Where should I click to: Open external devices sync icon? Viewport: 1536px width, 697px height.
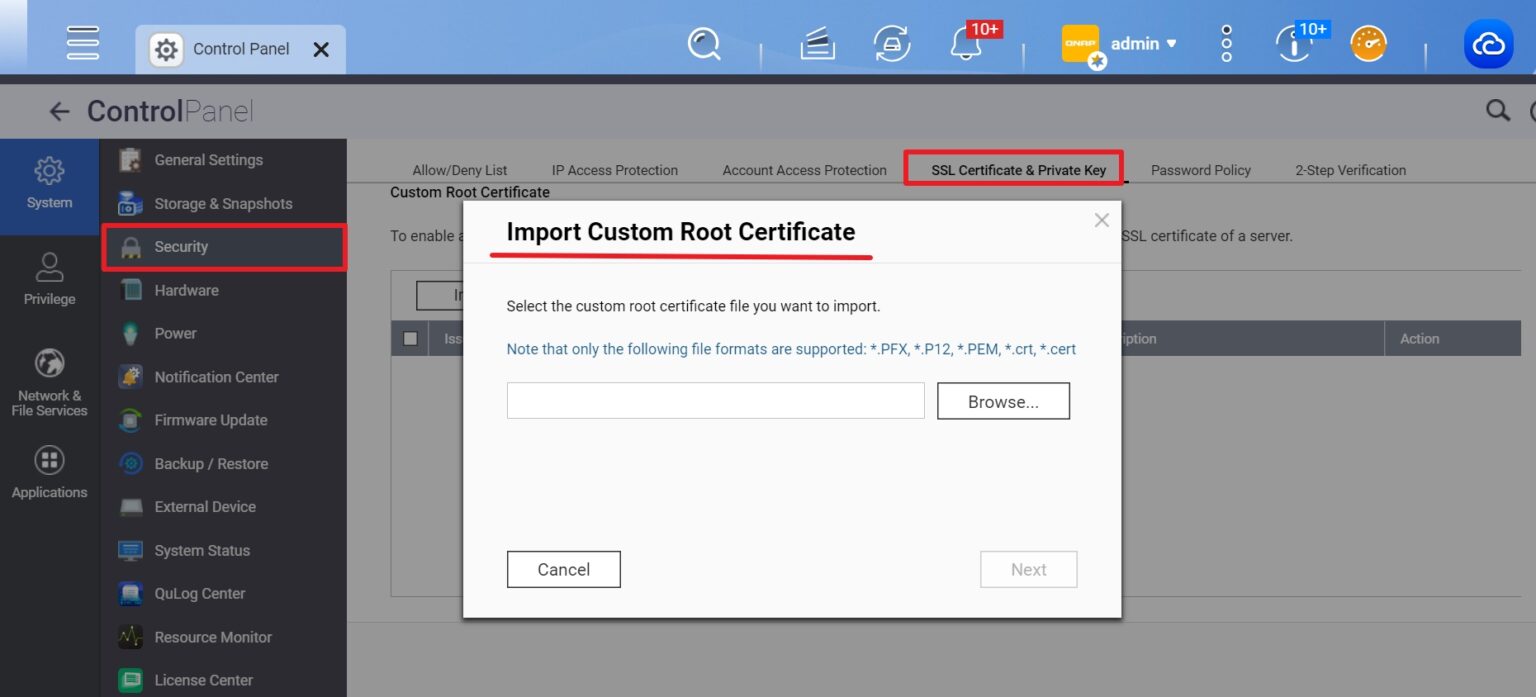tap(891, 44)
